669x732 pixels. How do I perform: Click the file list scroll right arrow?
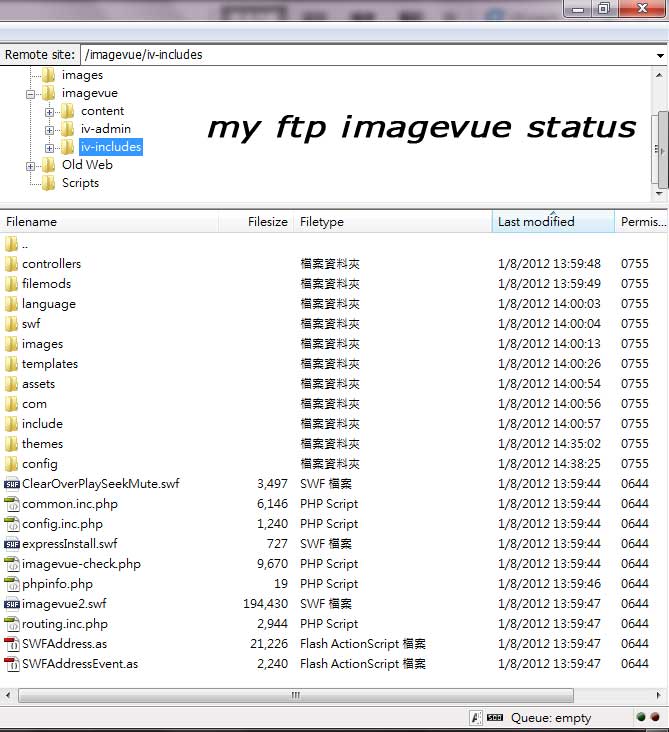point(658,695)
